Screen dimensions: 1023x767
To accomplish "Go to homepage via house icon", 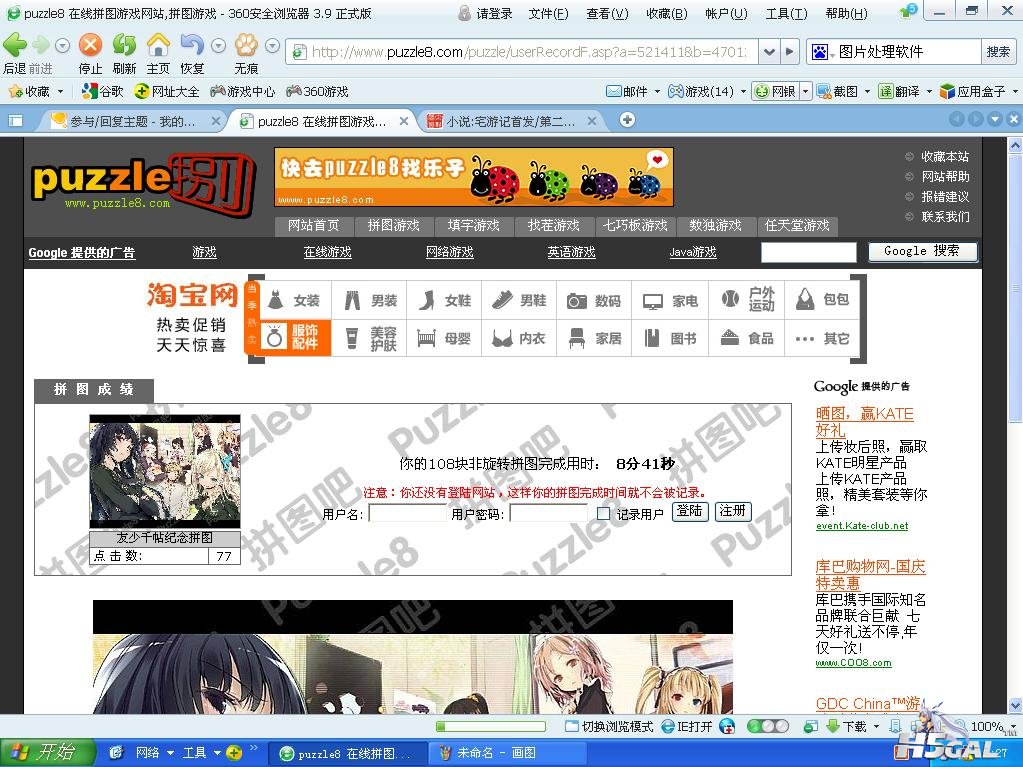I will (x=158, y=45).
